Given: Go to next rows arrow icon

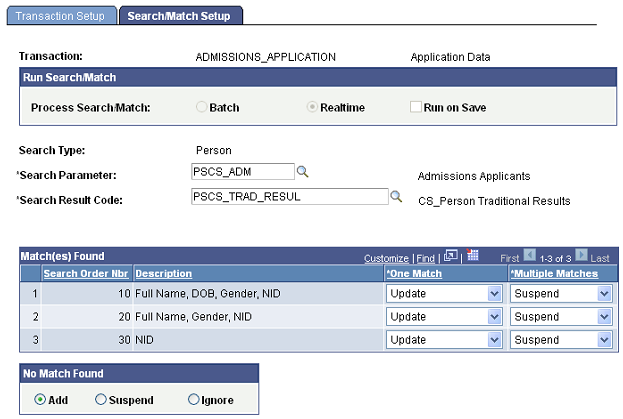Looking at the screenshot, I should click(579, 256).
